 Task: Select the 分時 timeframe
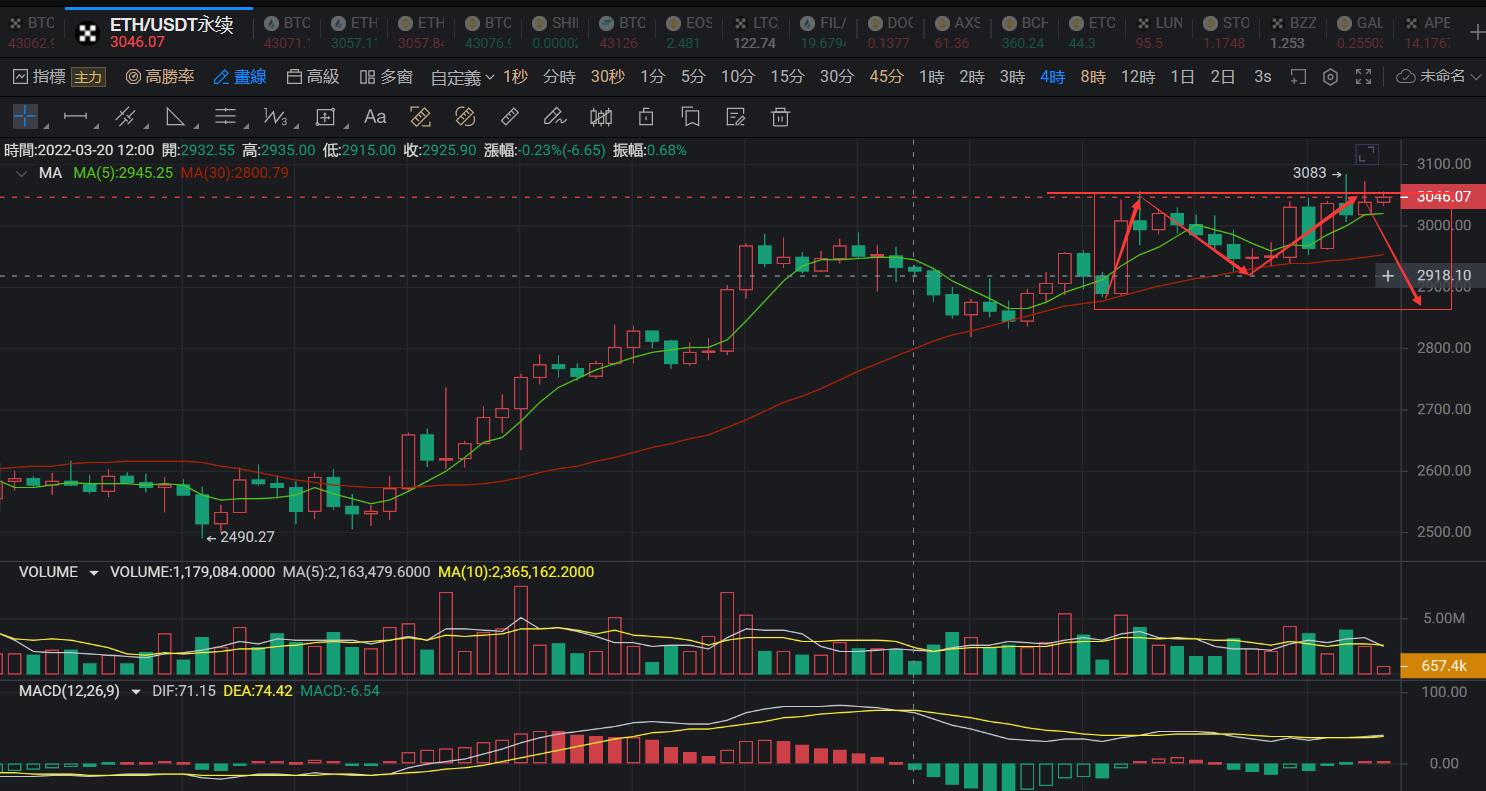(x=559, y=77)
